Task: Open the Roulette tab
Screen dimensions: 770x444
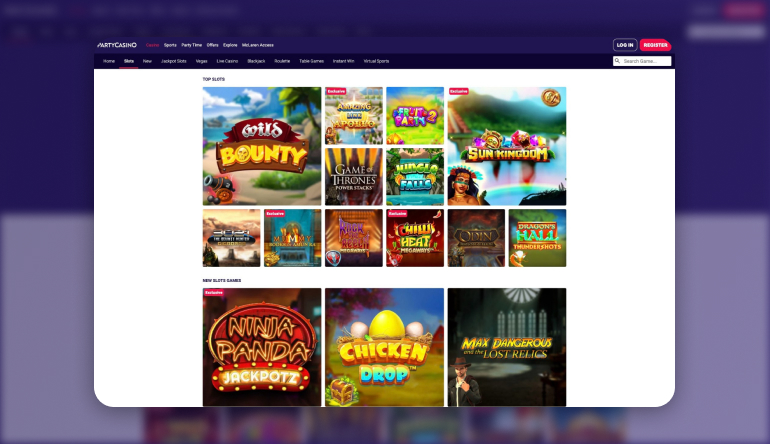Action: [282, 61]
